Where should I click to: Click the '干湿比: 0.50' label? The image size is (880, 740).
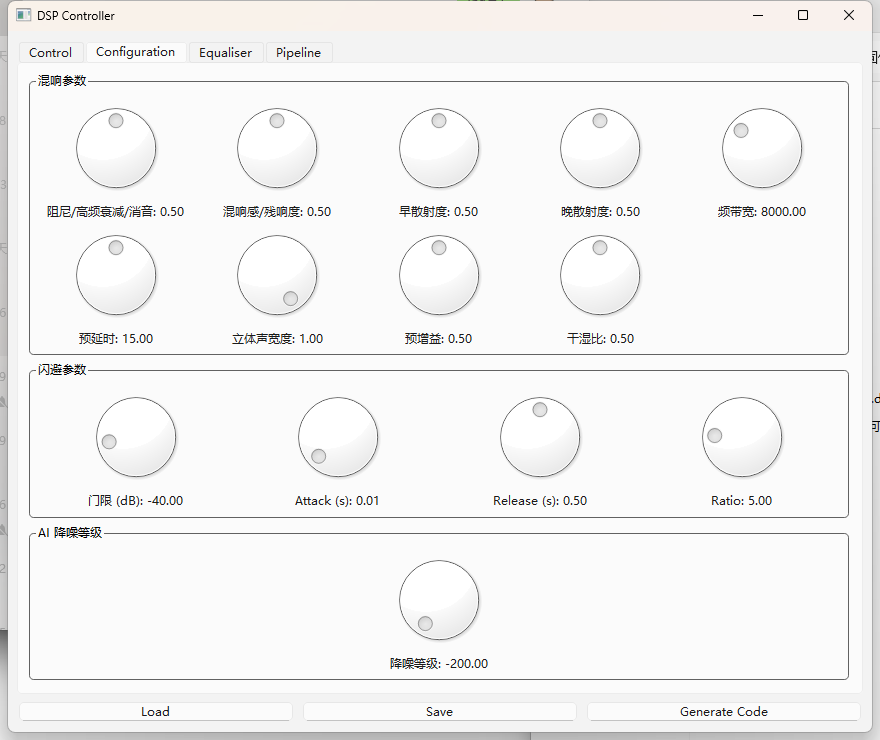coord(601,338)
